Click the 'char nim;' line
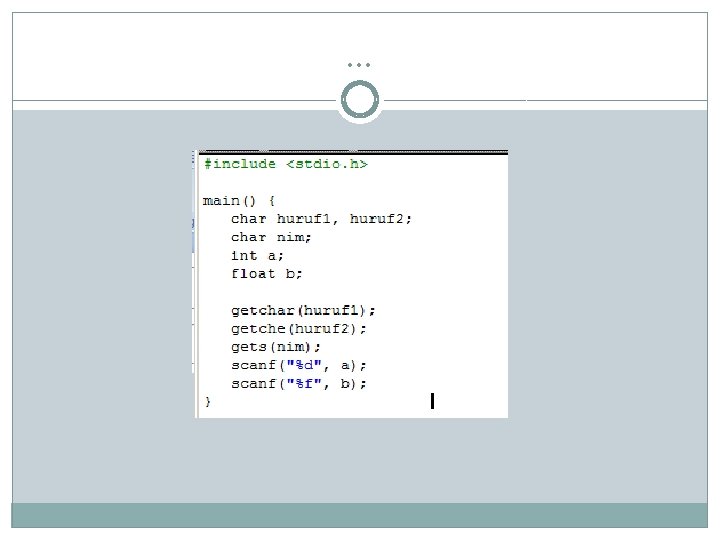The height and width of the screenshot is (540, 720). (271, 237)
